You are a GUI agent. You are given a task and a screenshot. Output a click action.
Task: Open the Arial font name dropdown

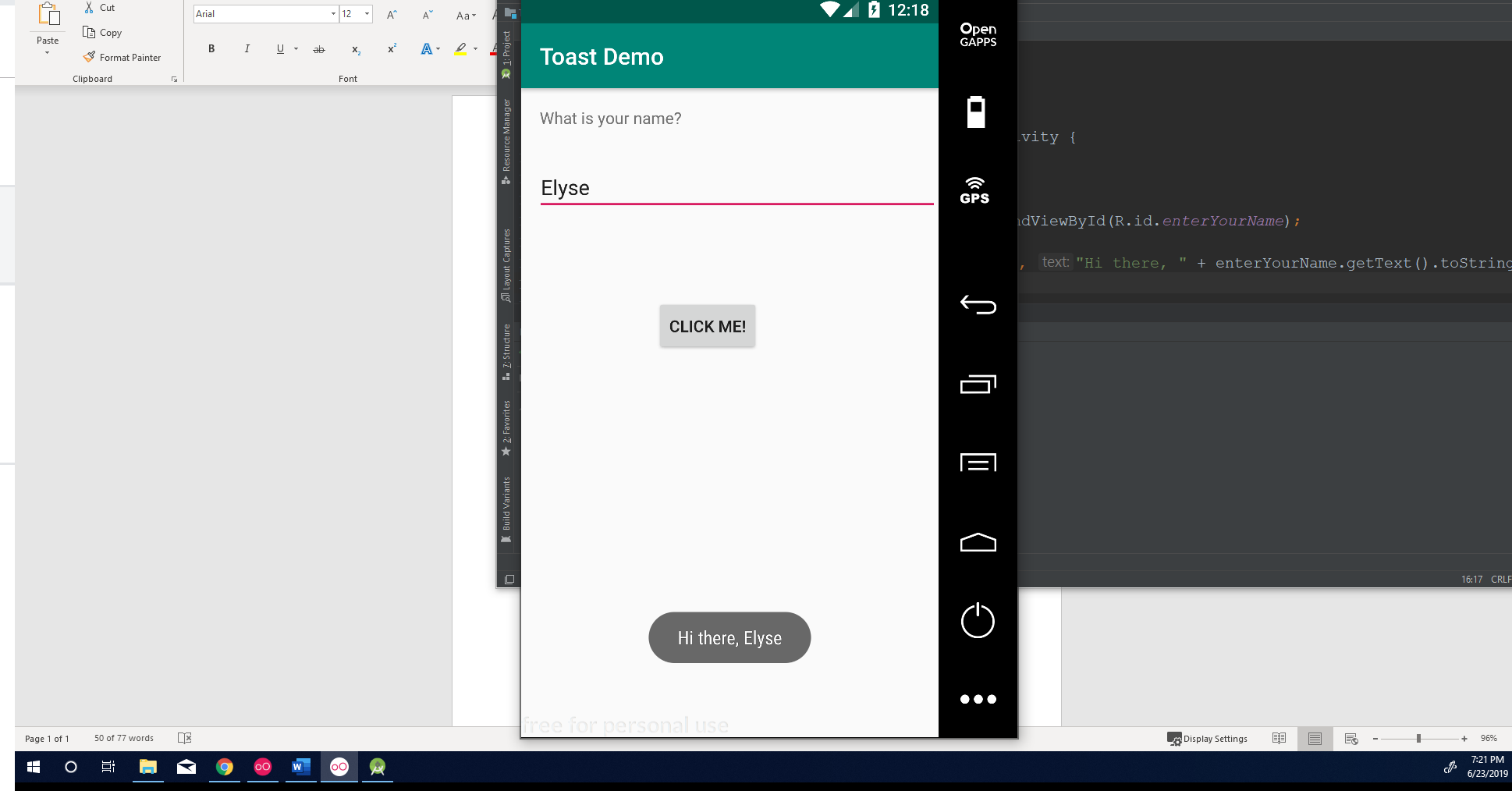pyautogui.click(x=333, y=14)
